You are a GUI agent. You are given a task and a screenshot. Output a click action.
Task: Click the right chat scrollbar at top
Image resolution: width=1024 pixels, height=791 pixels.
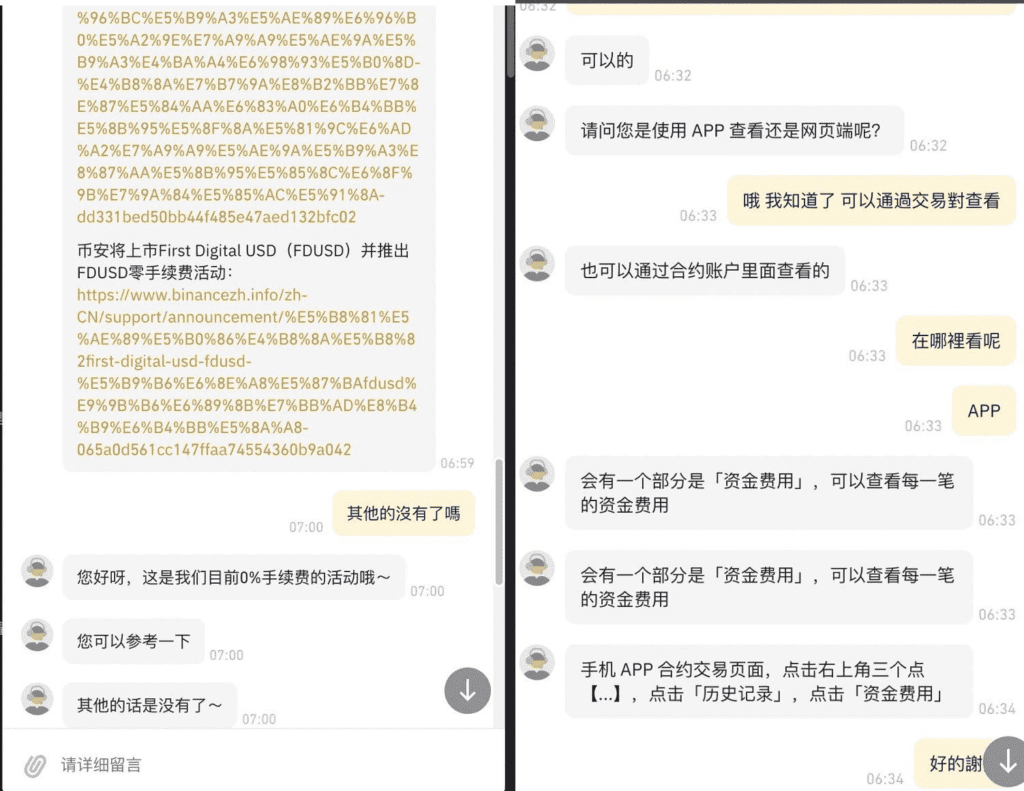point(511,40)
